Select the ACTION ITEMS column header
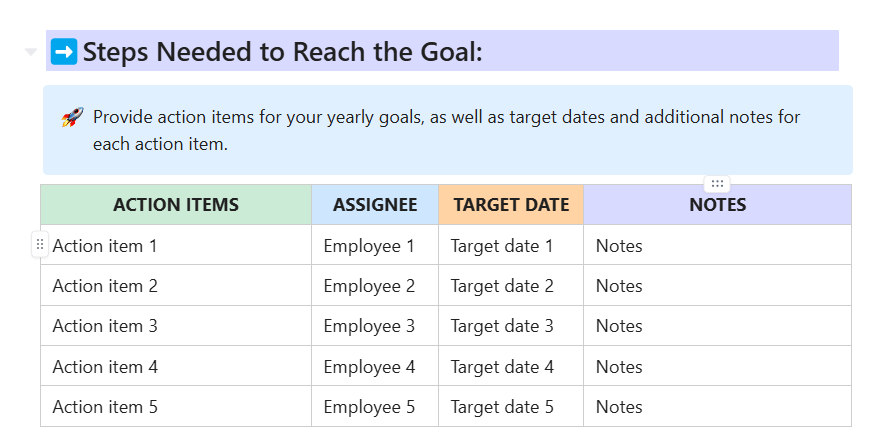Screen dimensions: 891x444 coord(176,205)
